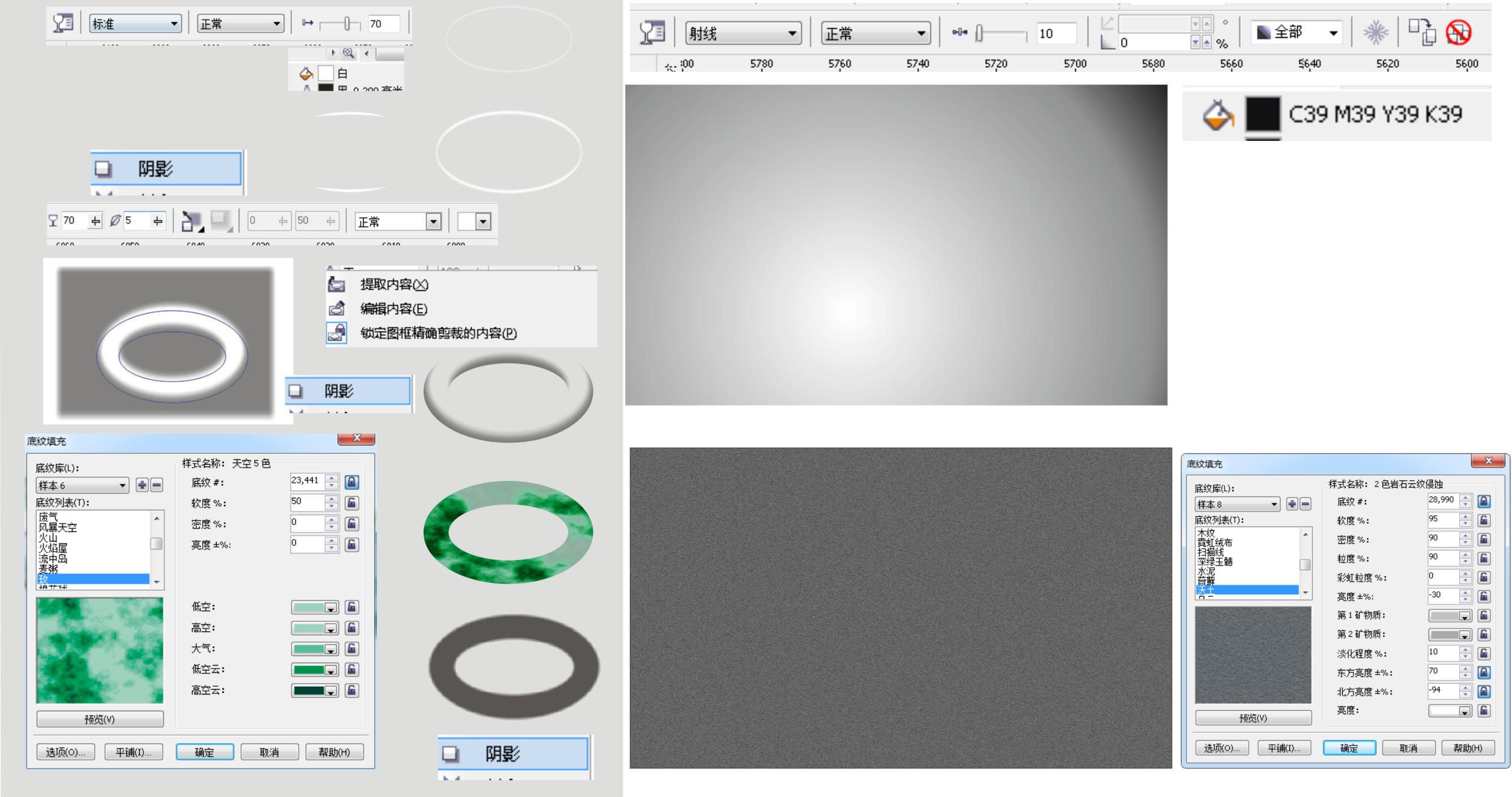
Task: Click the copy transparency properties icon
Action: point(1421,32)
